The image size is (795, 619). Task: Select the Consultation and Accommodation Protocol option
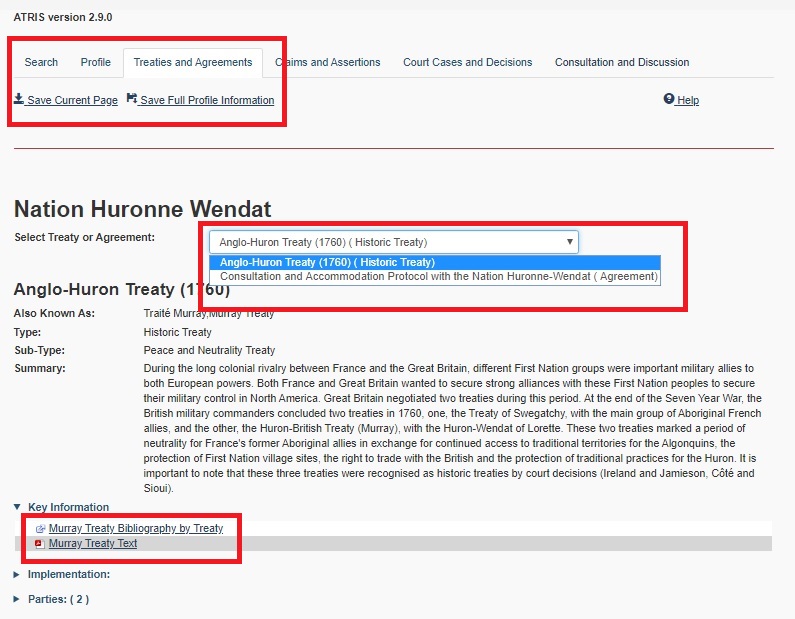438,277
